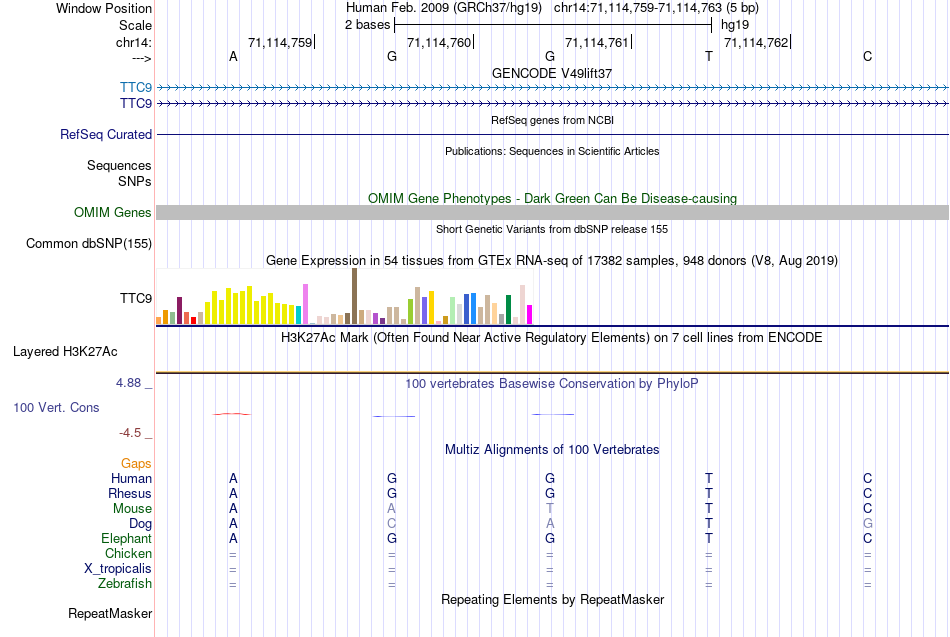Click the Human species row label
Screen dimensions: 950x637
coord(131,478)
